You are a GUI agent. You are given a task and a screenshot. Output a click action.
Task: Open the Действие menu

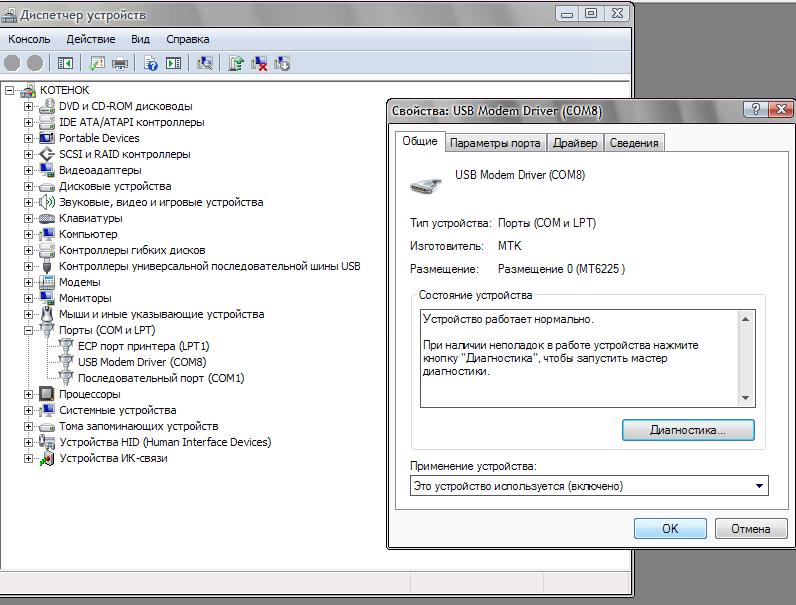[90, 39]
